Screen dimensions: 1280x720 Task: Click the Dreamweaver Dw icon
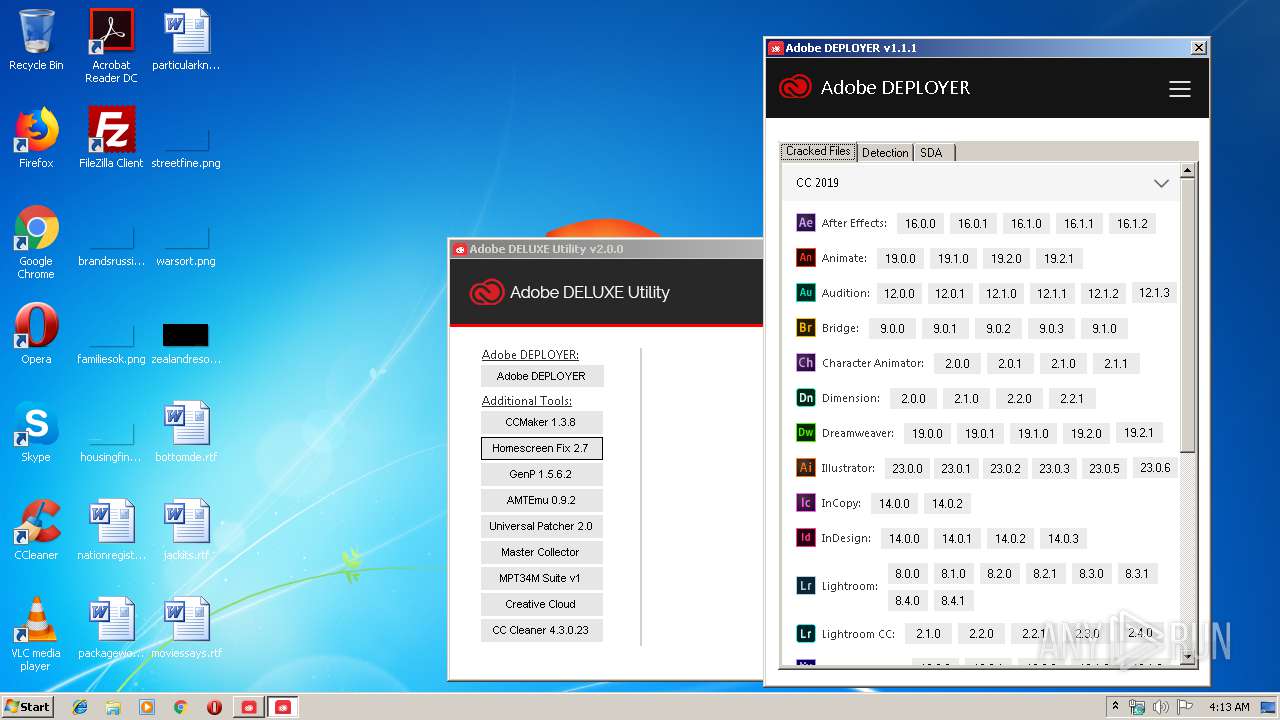pos(805,433)
